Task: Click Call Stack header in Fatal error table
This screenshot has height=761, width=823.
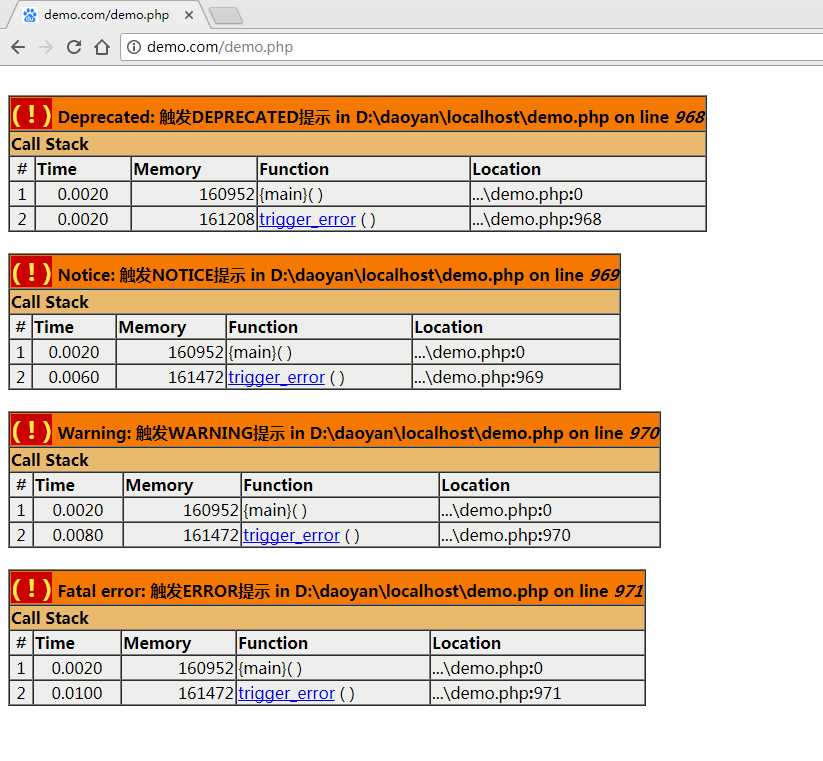Action: [327, 618]
